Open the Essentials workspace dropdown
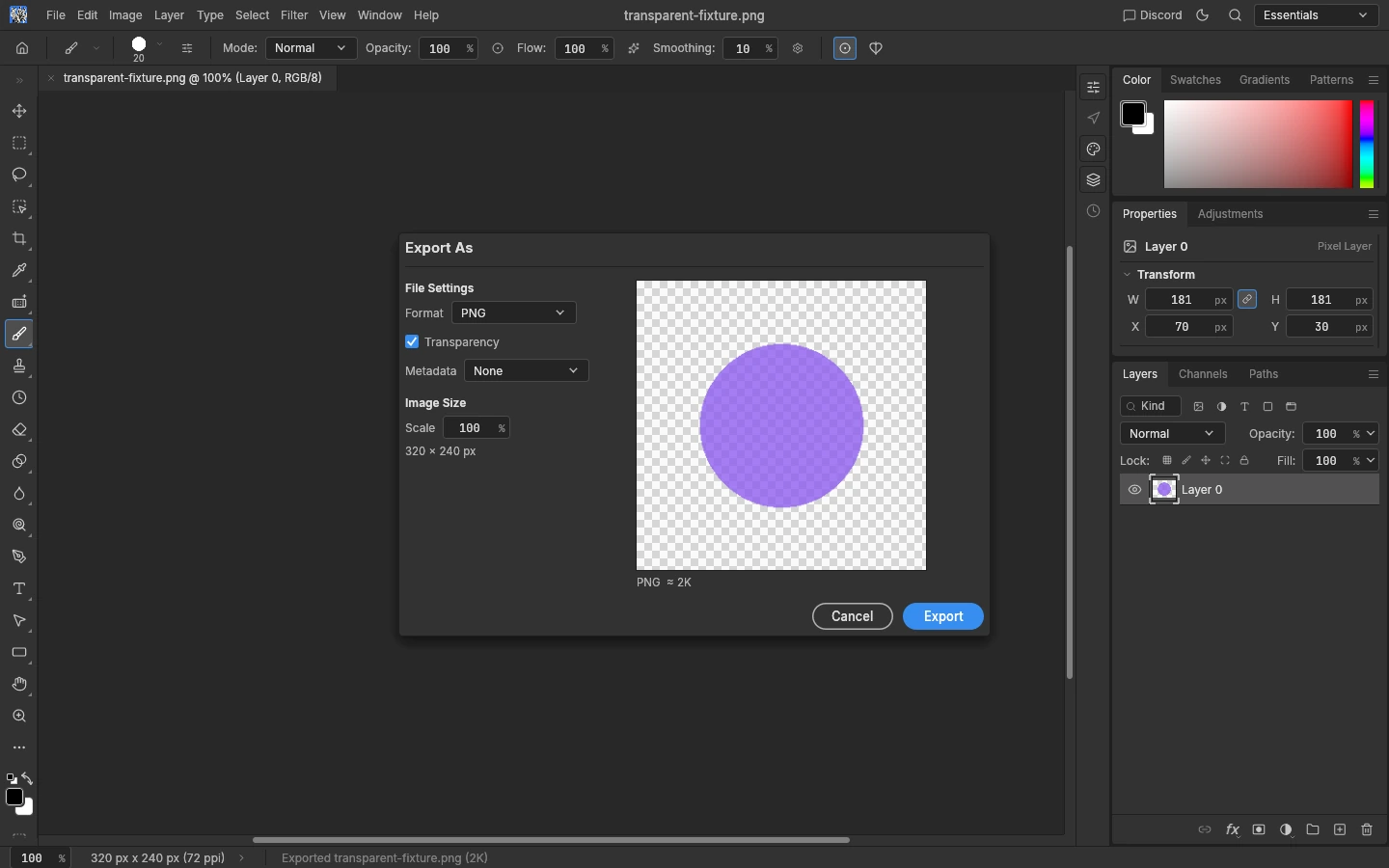This screenshot has height=868, width=1389. 1316,15
